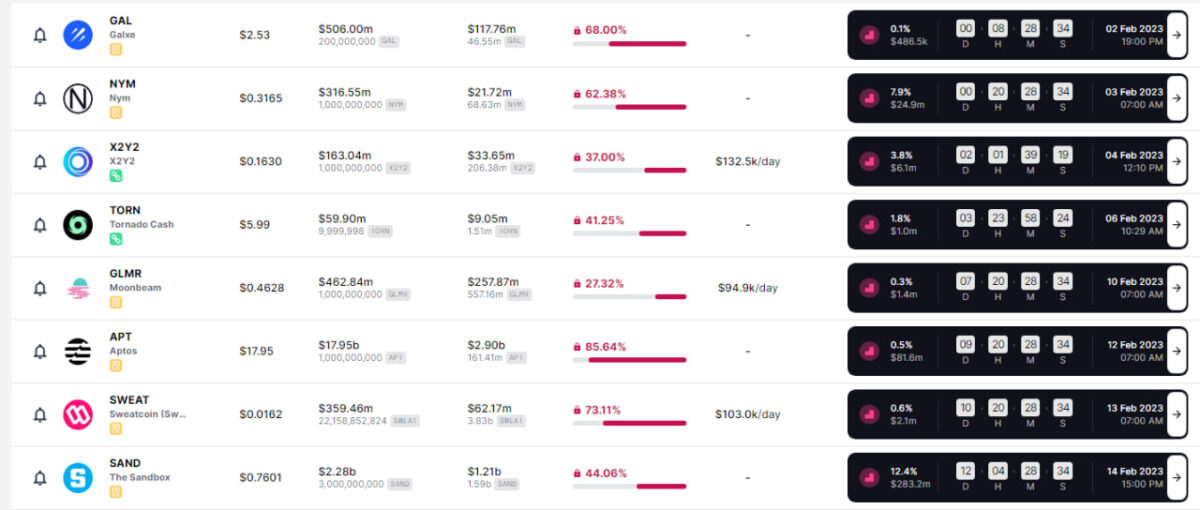Click the APT 85.64% locked progress bar
The height and width of the screenshot is (510, 1200).
(629, 360)
